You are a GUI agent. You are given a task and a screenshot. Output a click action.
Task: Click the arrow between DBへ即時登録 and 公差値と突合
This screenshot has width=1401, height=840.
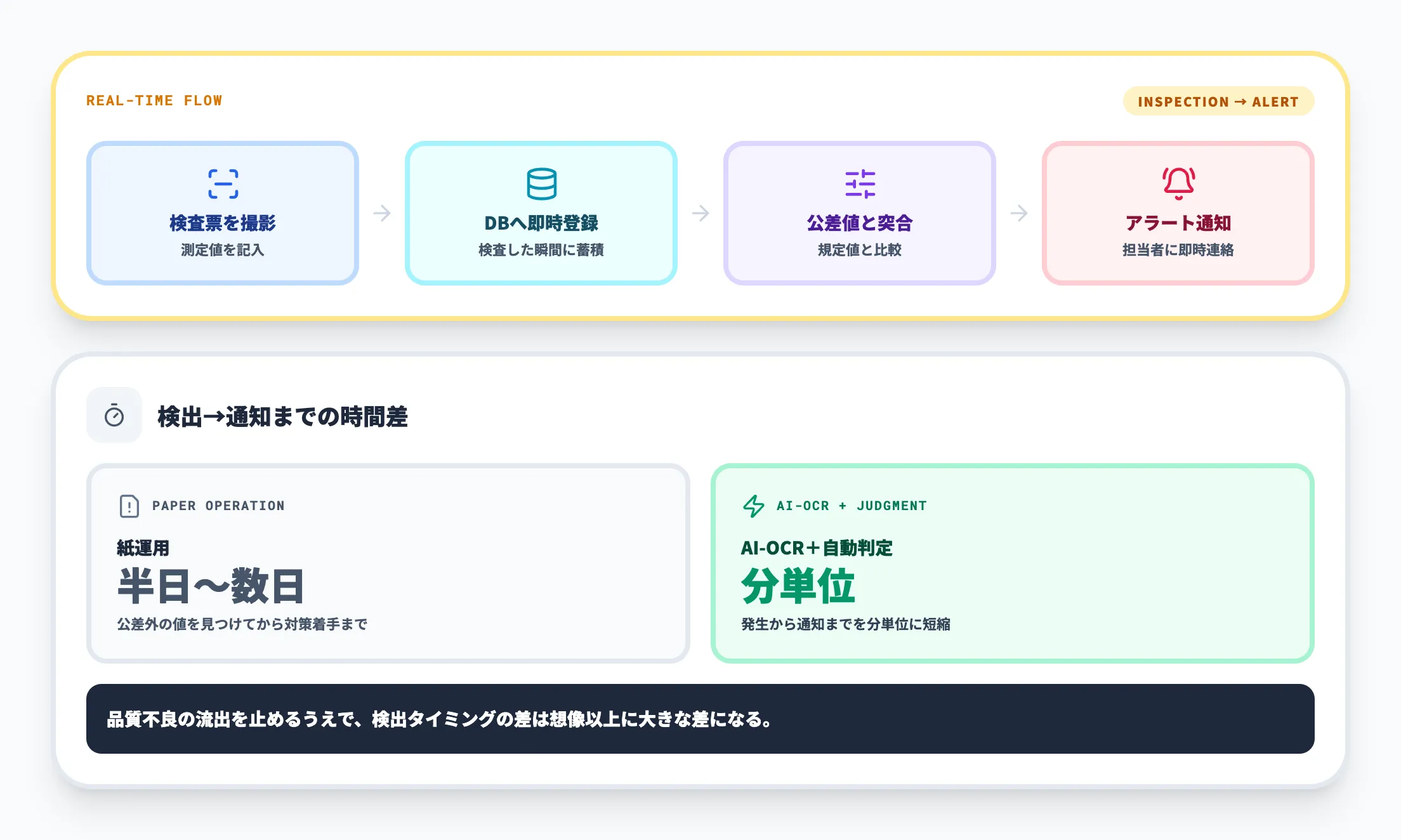[x=700, y=214]
